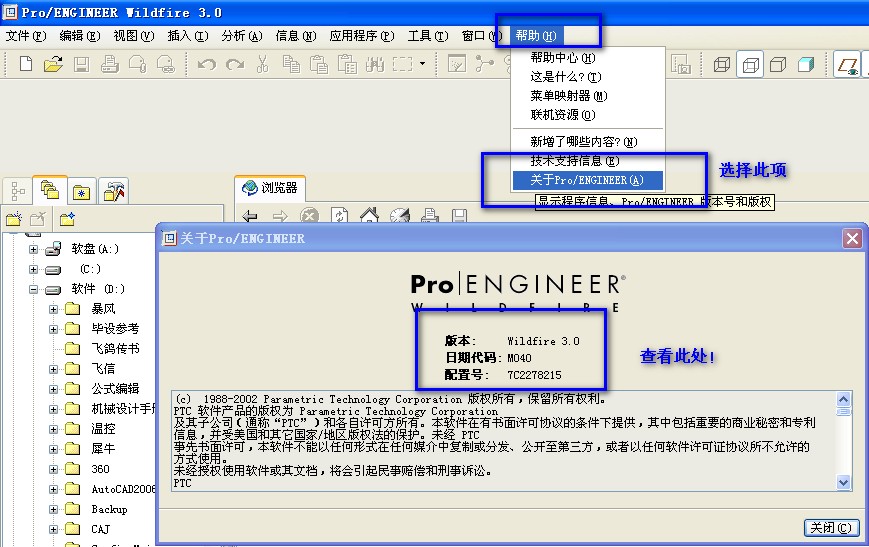Click the send-with-link mail icon
Screen dimensions: 869x547
165,64
